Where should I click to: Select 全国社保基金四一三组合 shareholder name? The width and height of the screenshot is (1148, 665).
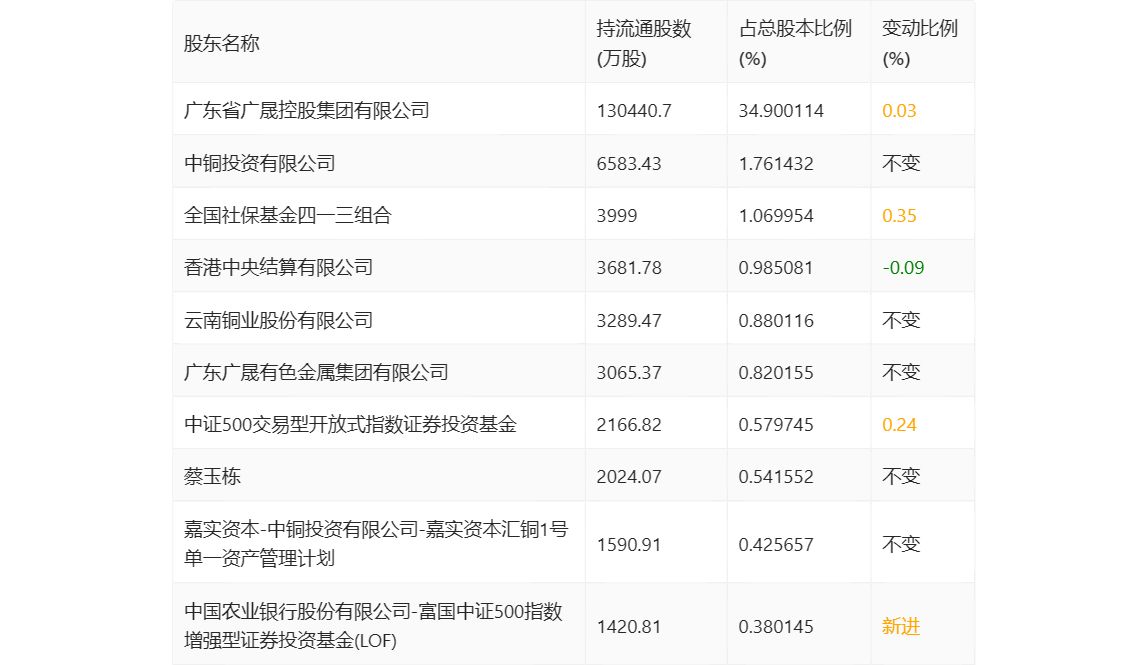pos(288,215)
